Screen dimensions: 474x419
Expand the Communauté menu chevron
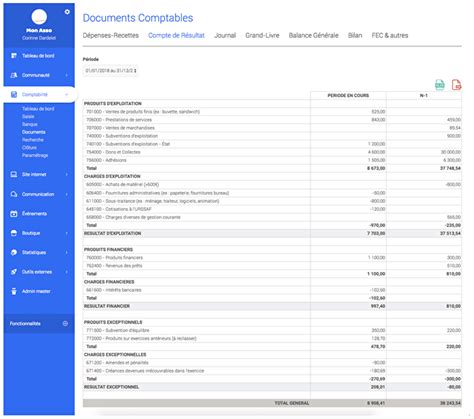coord(66,75)
